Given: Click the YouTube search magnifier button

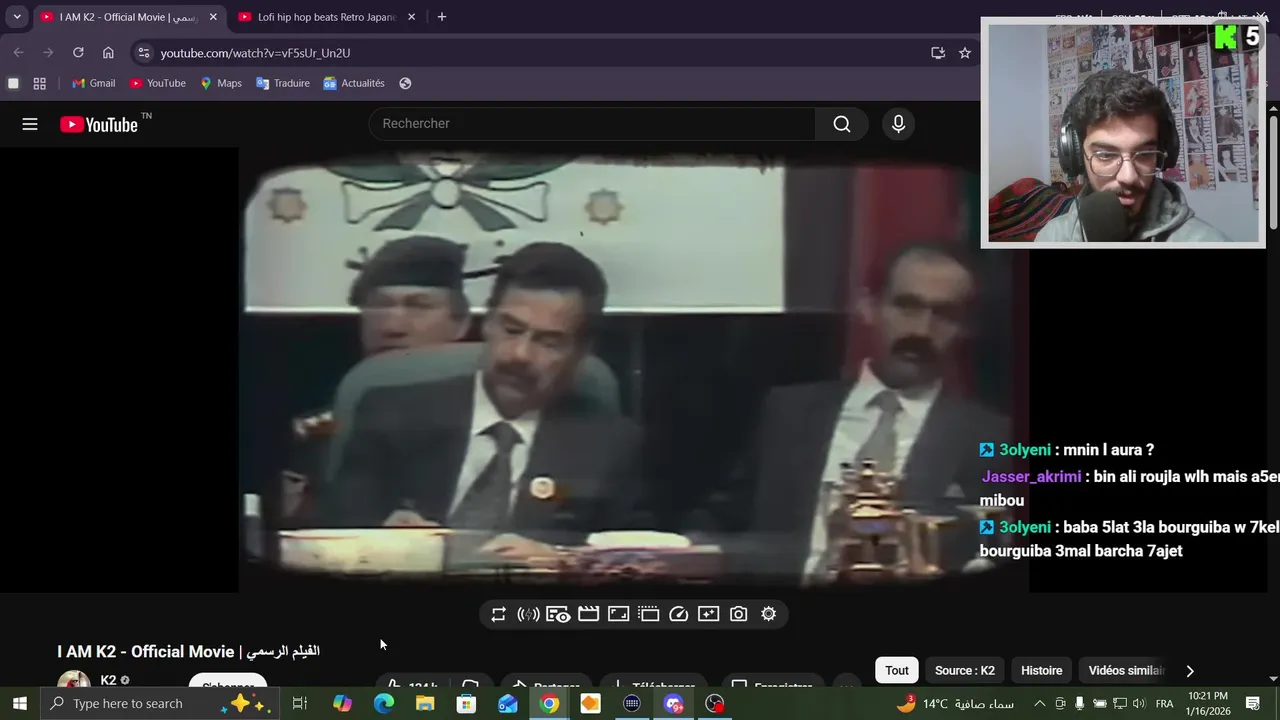Looking at the screenshot, I should pos(842,124).
